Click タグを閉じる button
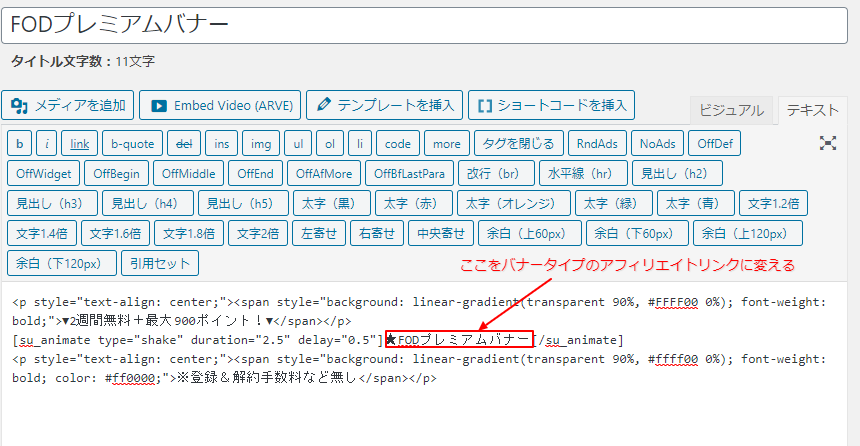The height and width of the screenshot is (446, 860). 518,144
